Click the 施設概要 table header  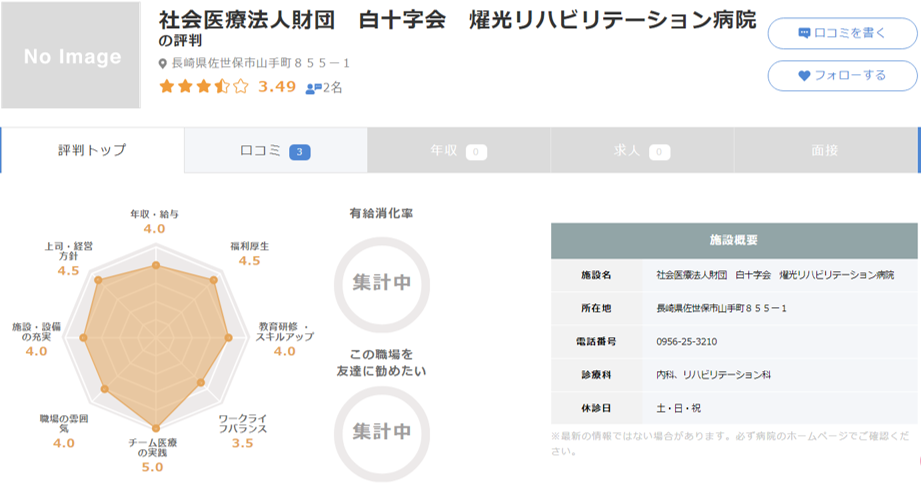pyautogui.click(x=734, y=241)
